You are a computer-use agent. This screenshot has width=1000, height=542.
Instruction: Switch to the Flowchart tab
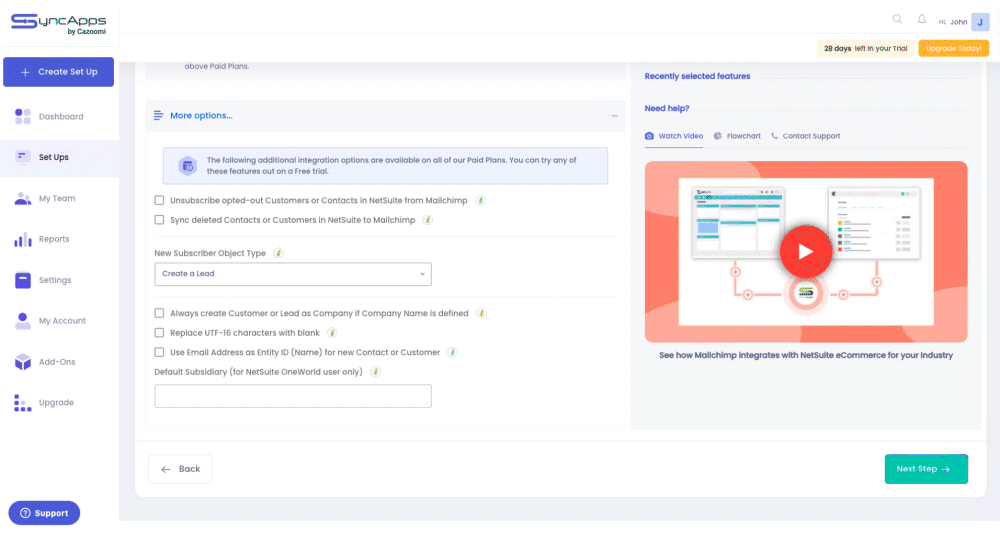[737, 136]
